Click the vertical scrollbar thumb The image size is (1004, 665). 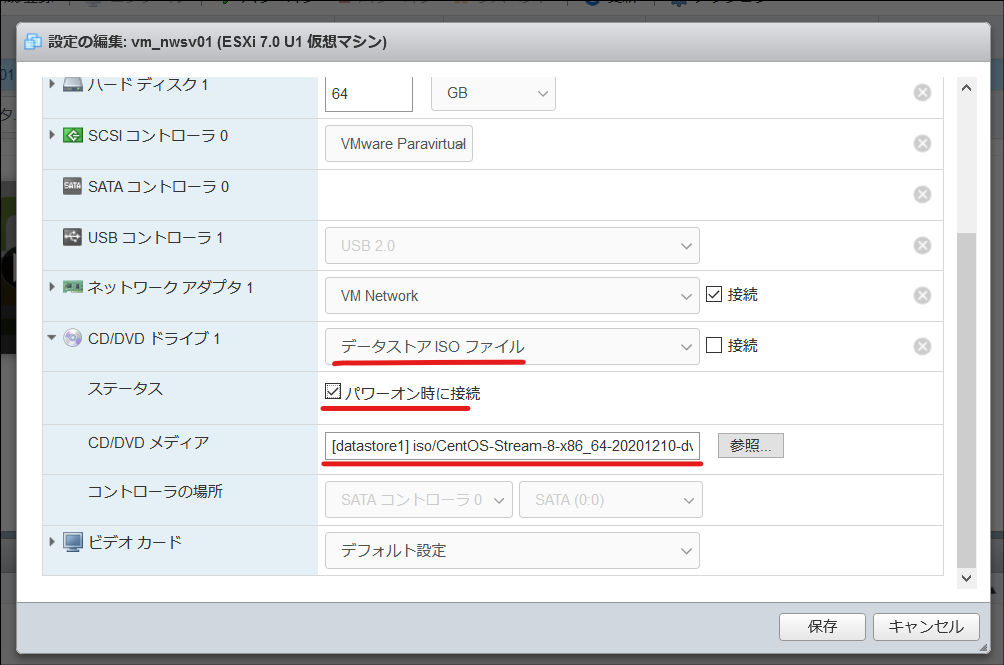966,399
